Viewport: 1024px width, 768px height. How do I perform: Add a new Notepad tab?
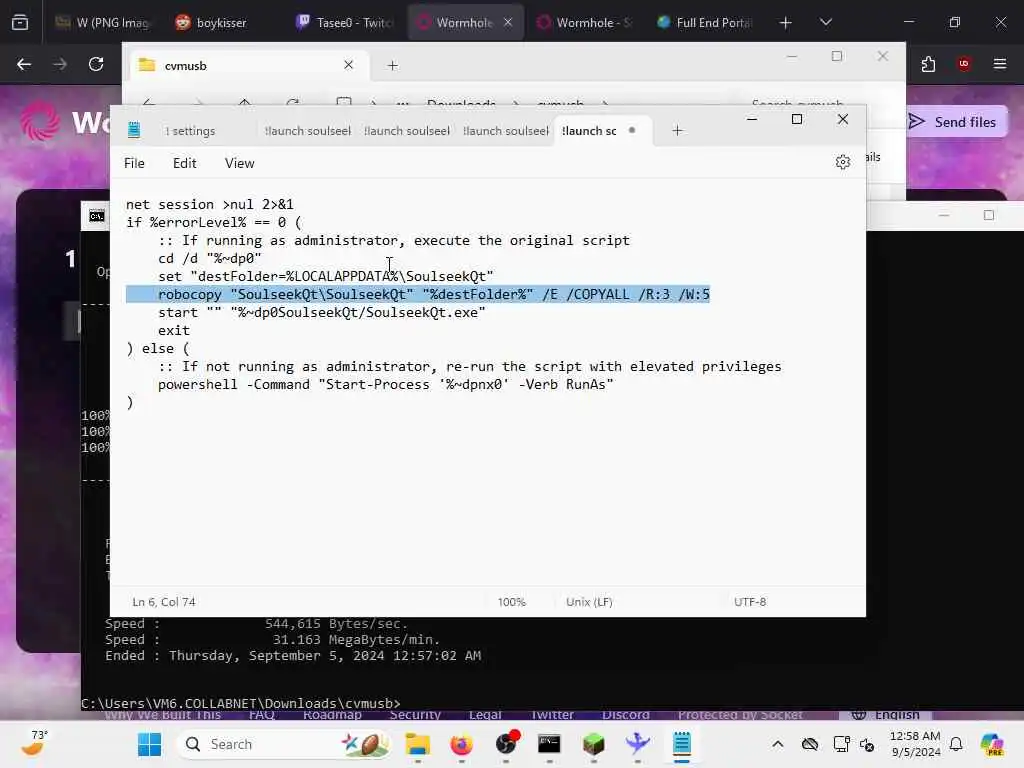[x=677, y=131]
